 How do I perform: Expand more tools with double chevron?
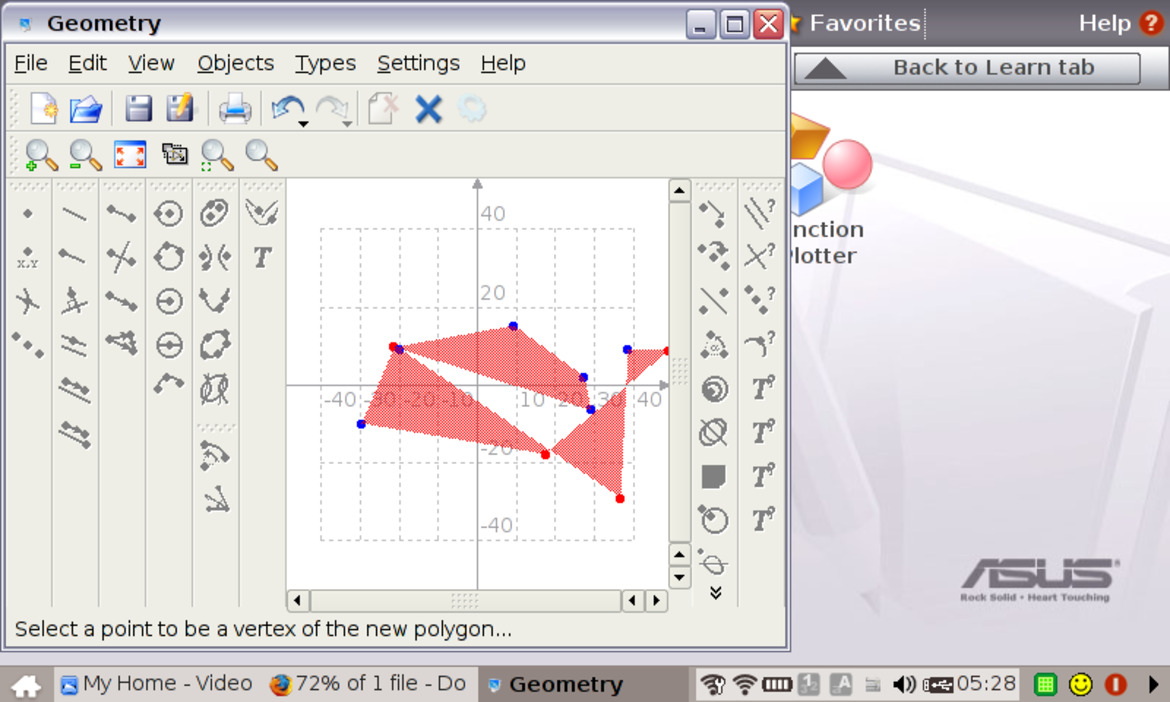tap(715, 593)
